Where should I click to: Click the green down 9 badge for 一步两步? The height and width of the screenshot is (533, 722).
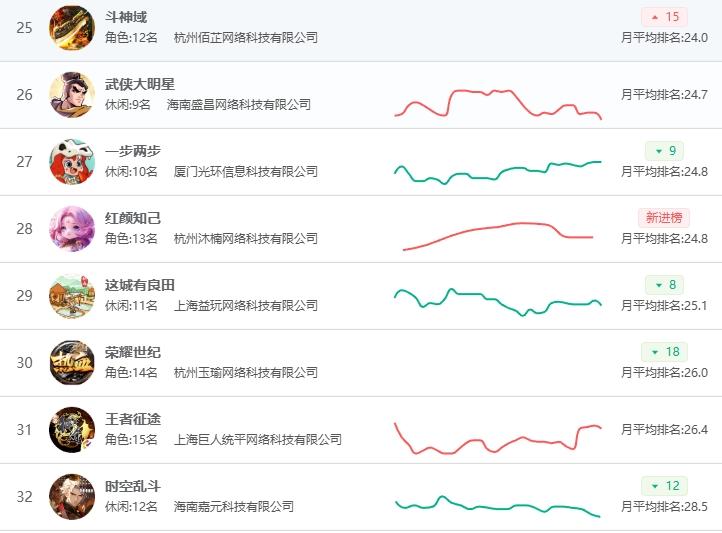click(664, 151)
